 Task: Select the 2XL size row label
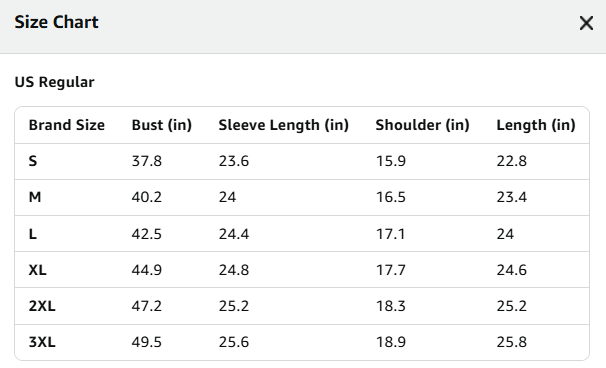tap(42, 306)
